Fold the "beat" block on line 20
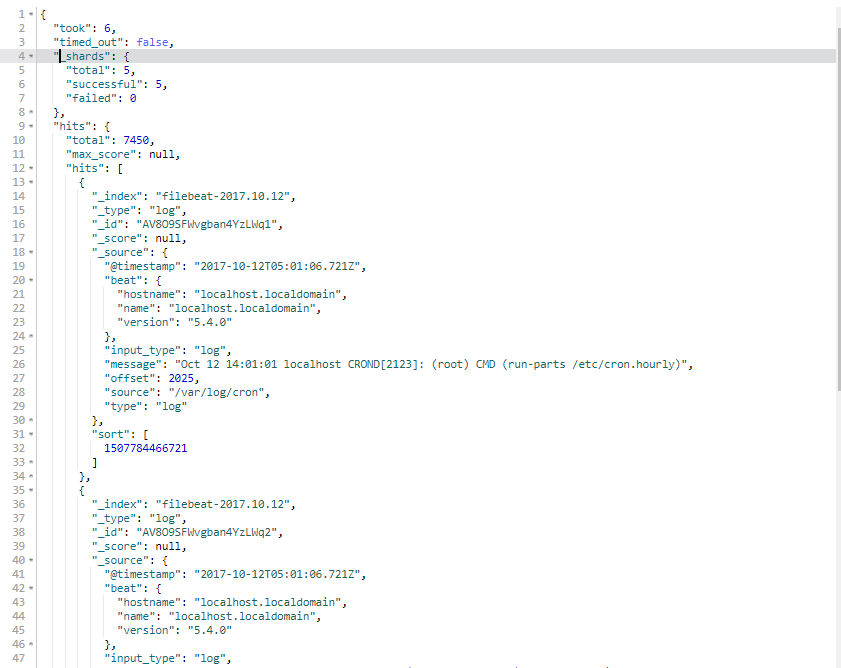 [31, 280]
